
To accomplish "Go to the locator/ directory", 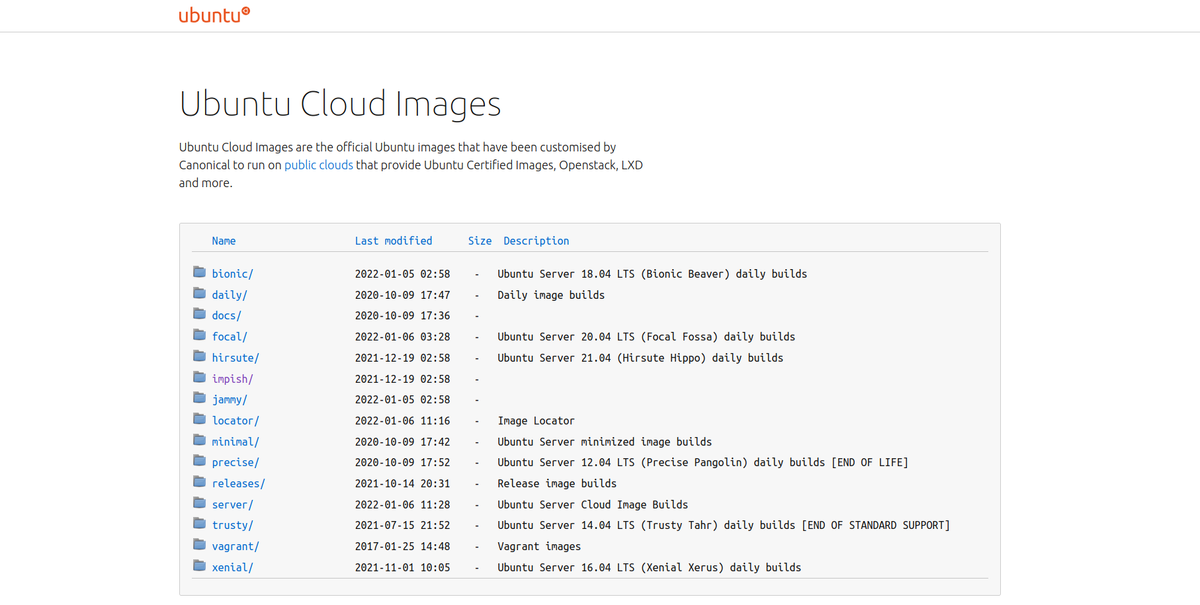I will click(x=235, y=421).
